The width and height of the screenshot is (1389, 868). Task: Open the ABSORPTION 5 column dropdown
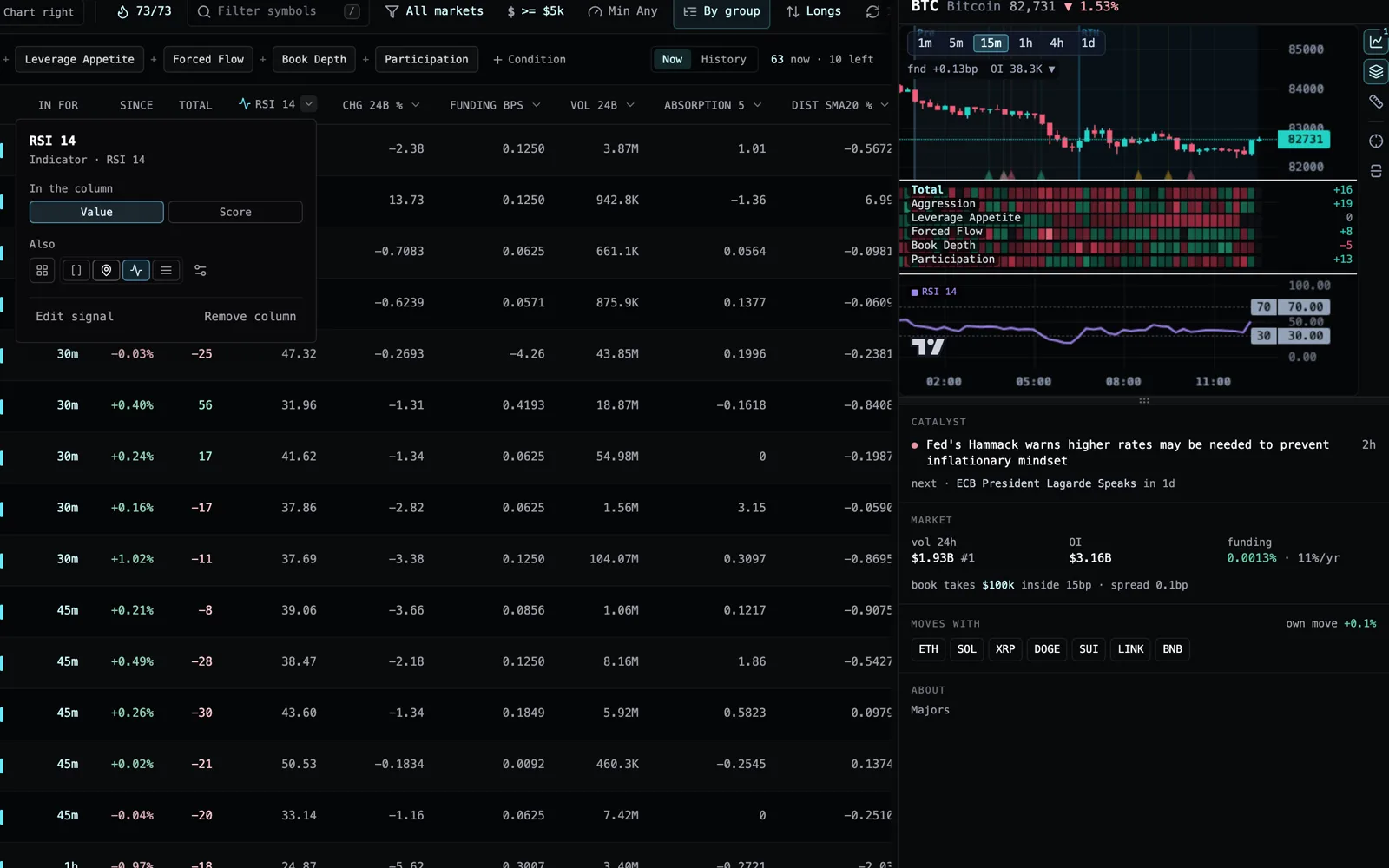pyautogui.click(x=757, y=105)
